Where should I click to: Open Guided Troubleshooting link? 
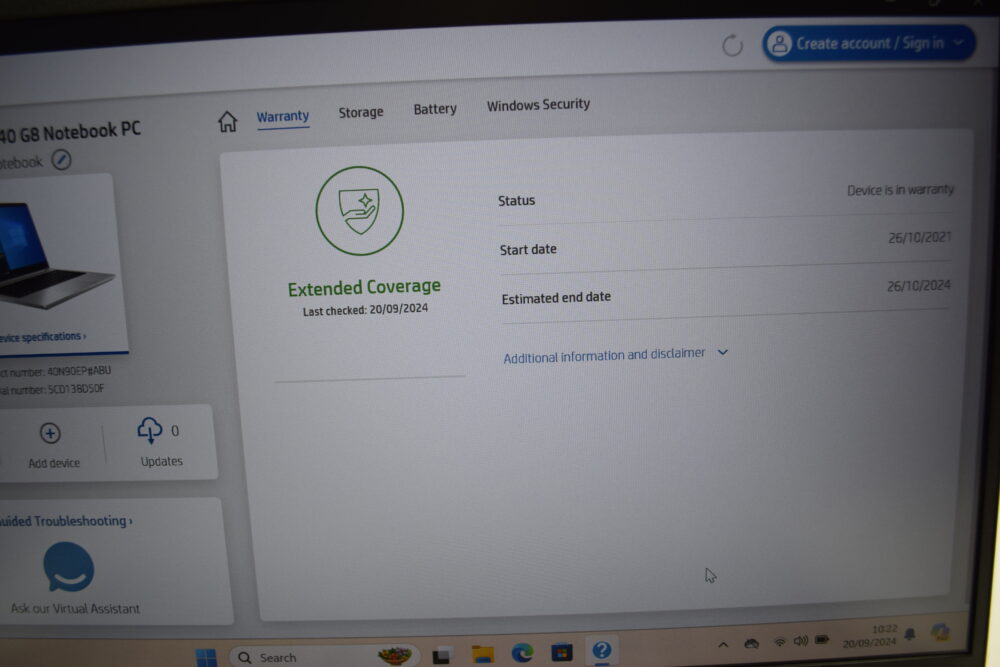point(66,521)
